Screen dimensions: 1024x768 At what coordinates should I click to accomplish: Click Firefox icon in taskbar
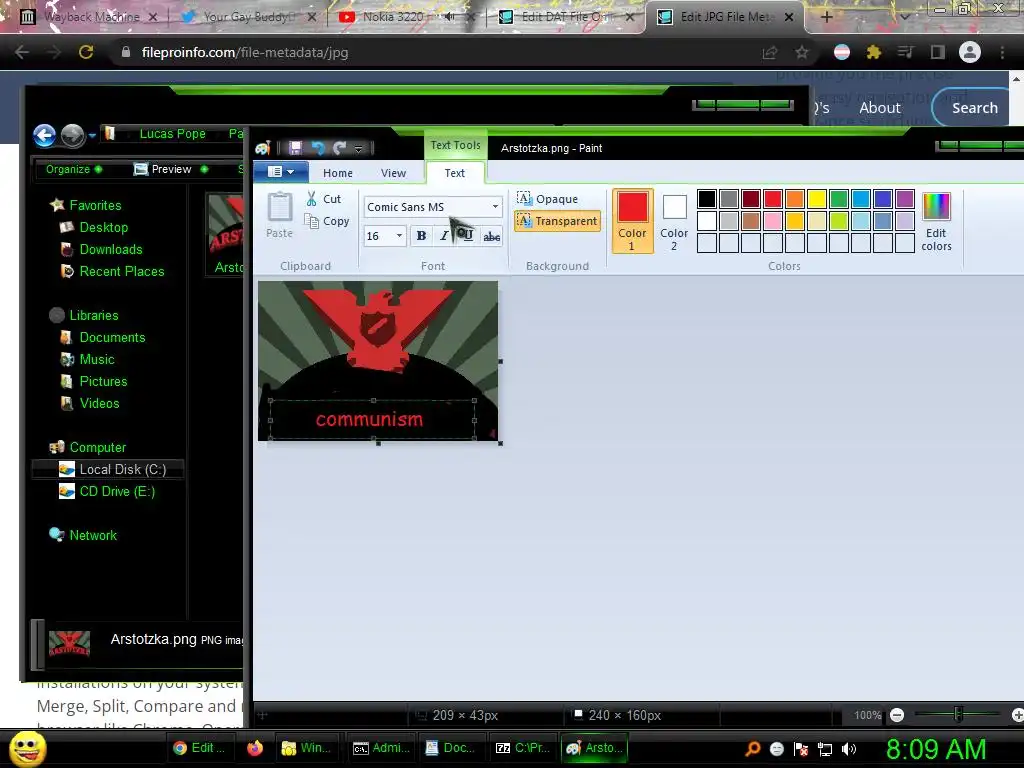click(x=255, y=748)
